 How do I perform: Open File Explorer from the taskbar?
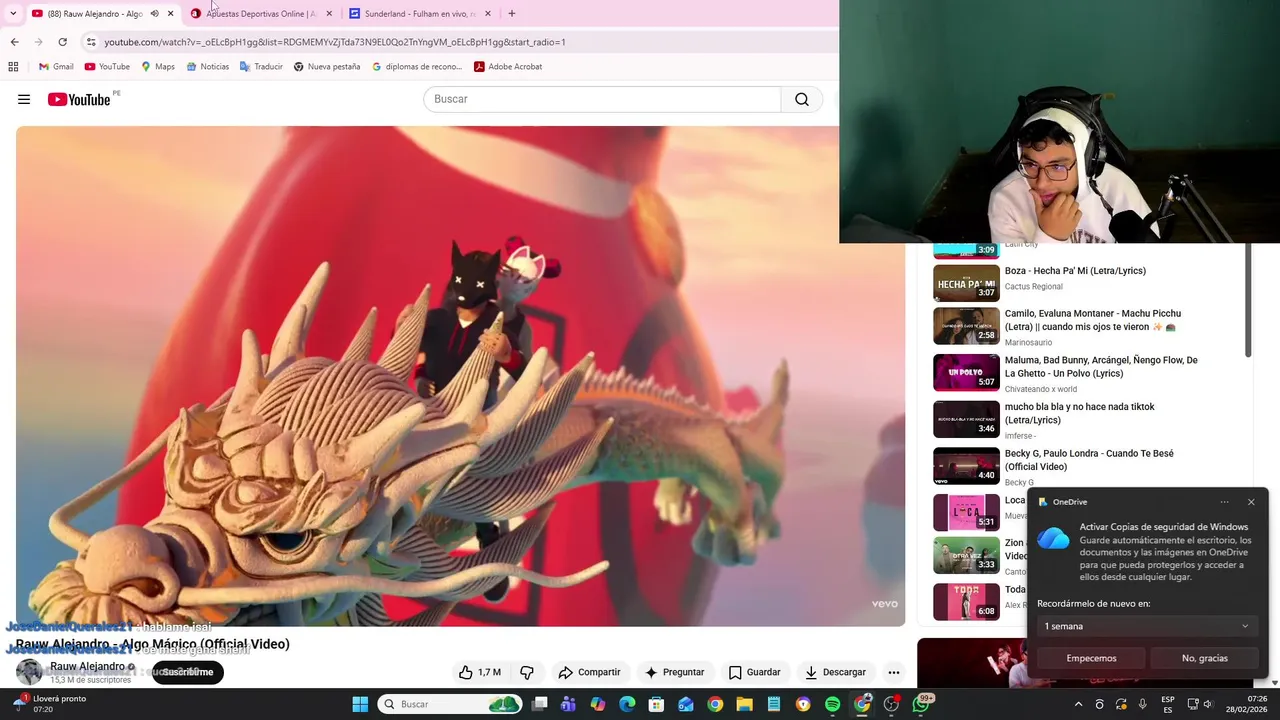coord(744,704)
